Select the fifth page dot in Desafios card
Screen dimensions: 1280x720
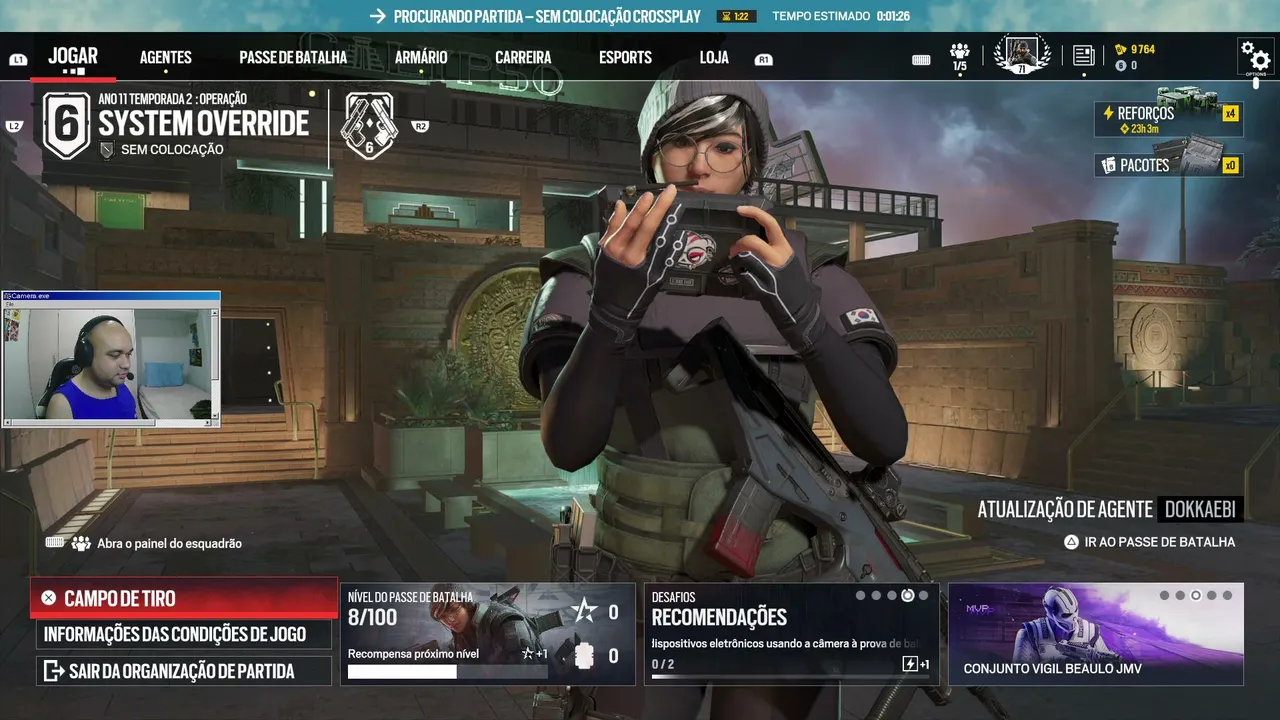point(923,595)
